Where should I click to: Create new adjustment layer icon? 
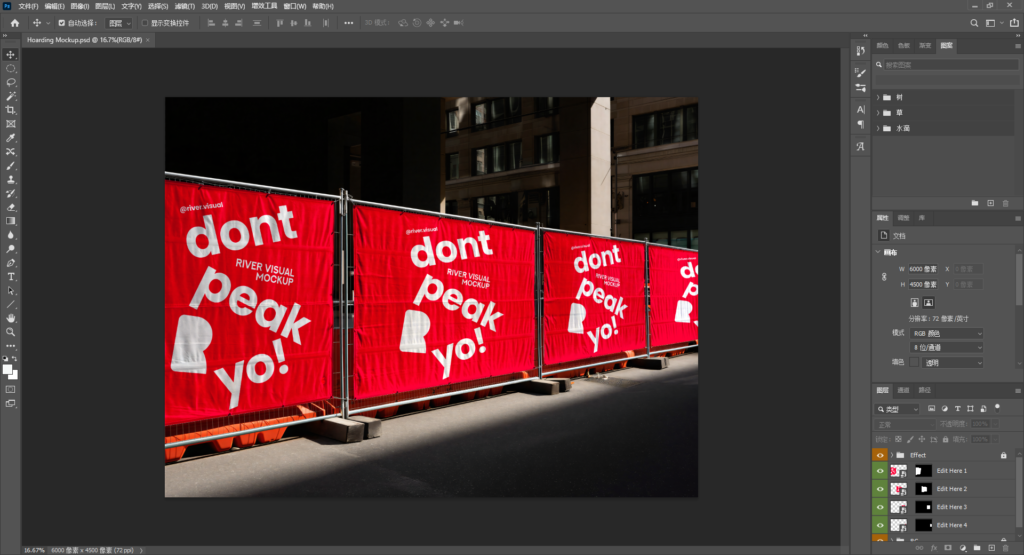tap(963, 548)
